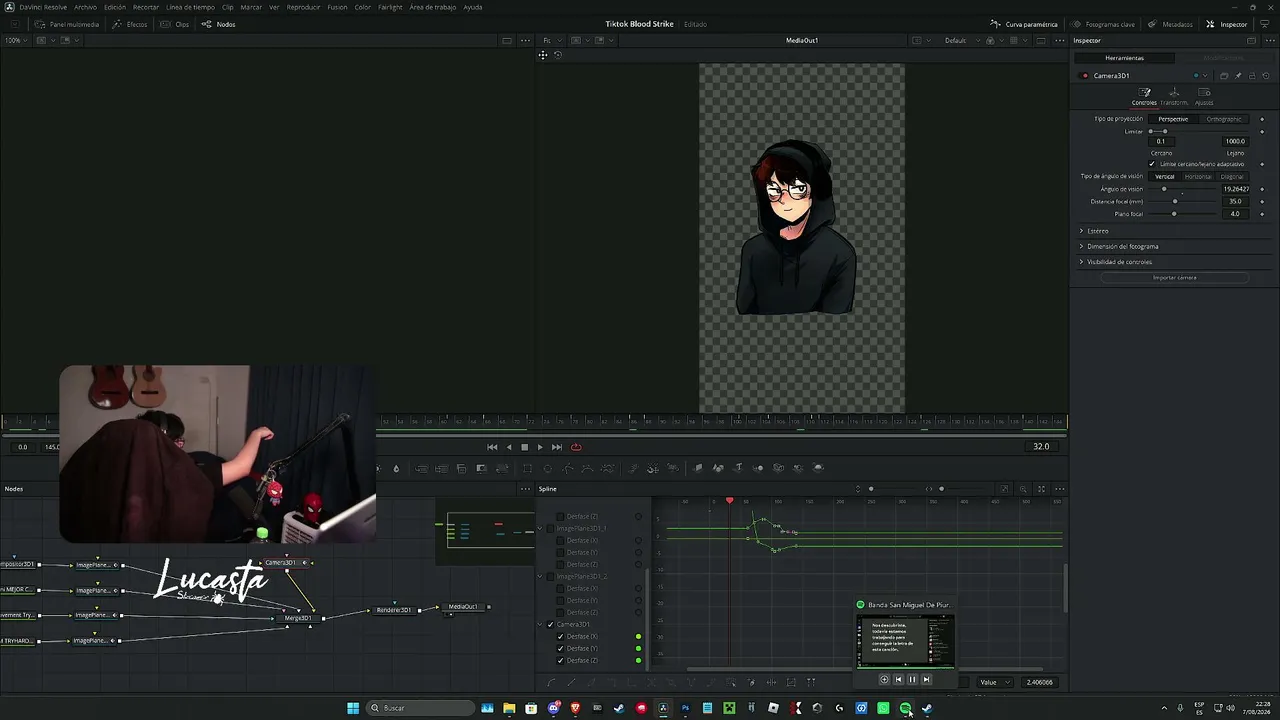Pause the song in the Spotify popup
This screenshot has width=1280, height=720.
click(x=912, y=680)
